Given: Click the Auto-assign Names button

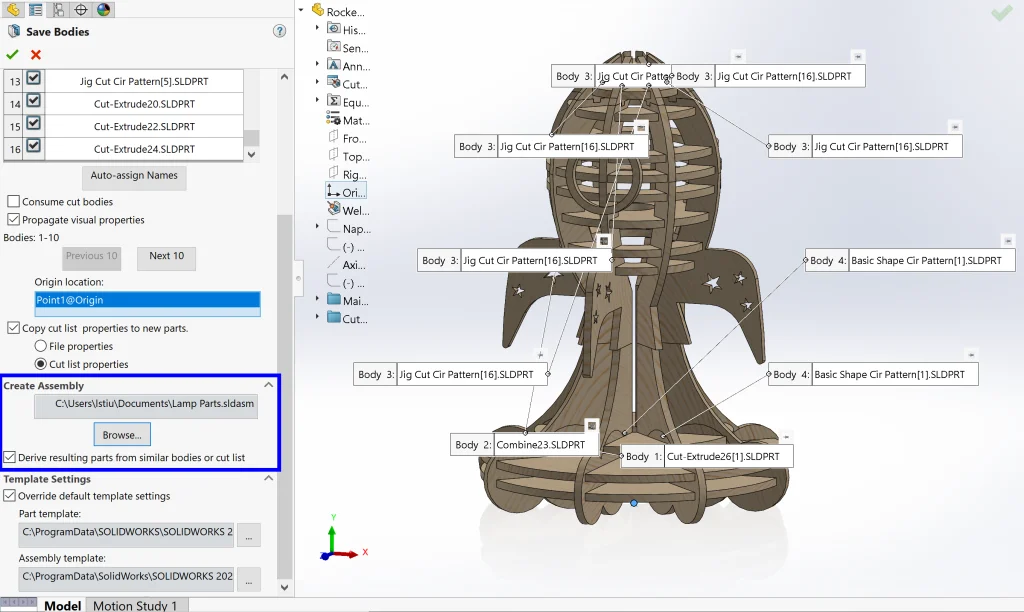Looking at the screenshot, I should (134, 176).
